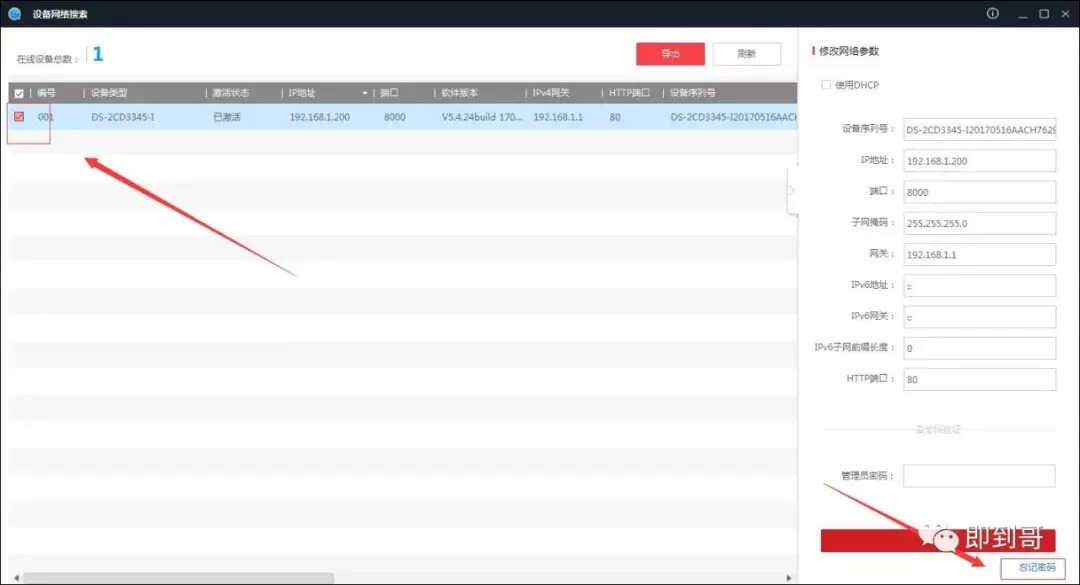The width and height of the screenshot is (1080, 585).
Task: Sort table by 激活状态 column header
Action: coord(231,93)
